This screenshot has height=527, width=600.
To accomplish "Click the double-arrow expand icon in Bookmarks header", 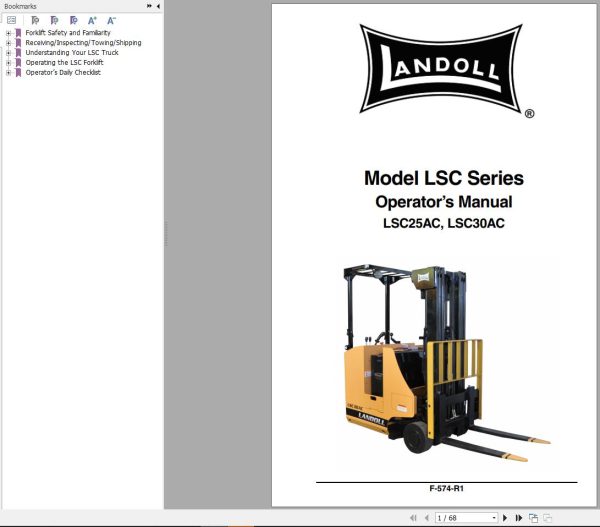I will pos(149,6).
